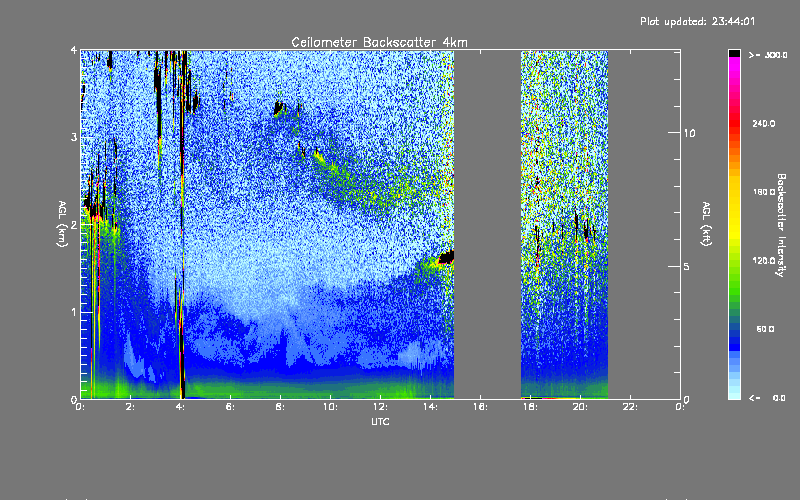Viewport: 800px width, 500px height.
Task: Click the 'Plot updated: 23:44:01' timestamp
Action: click(697, 21)
